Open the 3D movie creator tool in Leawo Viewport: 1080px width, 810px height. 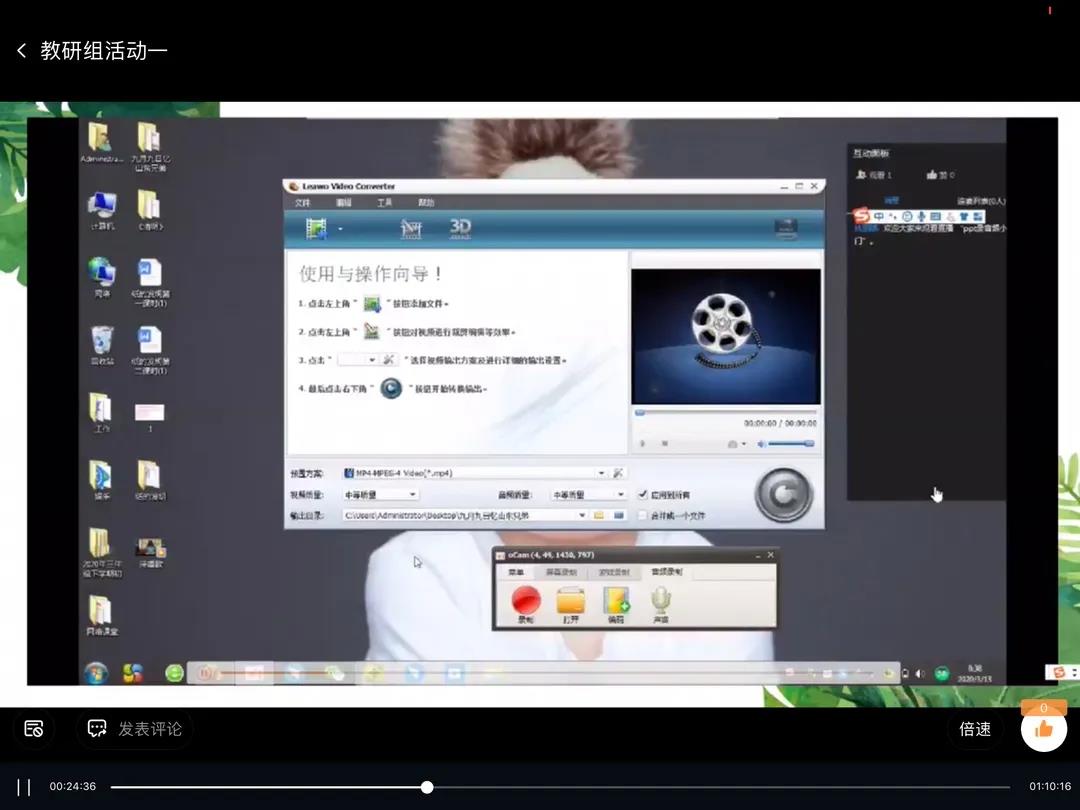pos(461,227)
